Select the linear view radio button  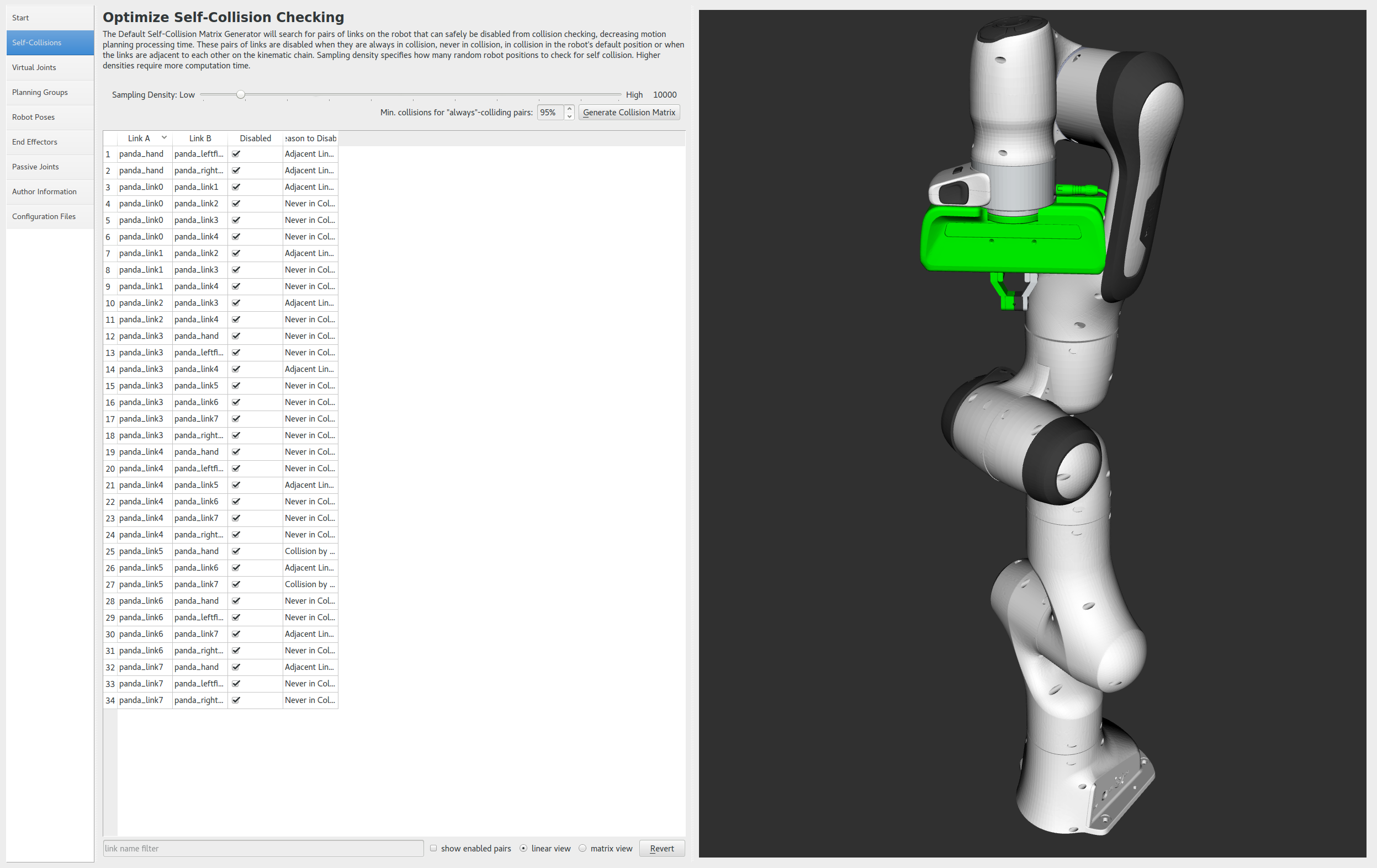click(523, 848)
